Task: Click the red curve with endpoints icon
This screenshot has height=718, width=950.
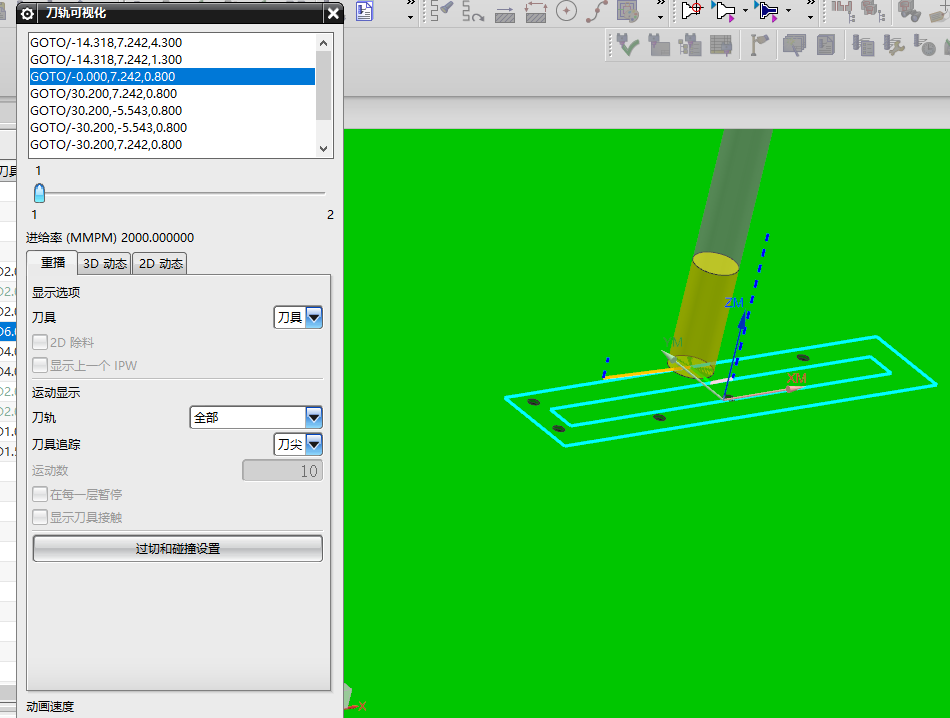Action: [597, 11]
